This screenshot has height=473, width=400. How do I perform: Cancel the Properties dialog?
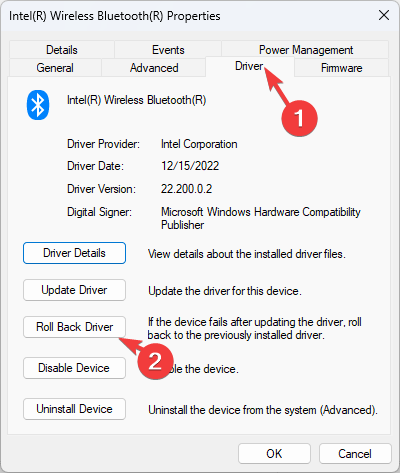pyautogui.click(x=355, y=454)
